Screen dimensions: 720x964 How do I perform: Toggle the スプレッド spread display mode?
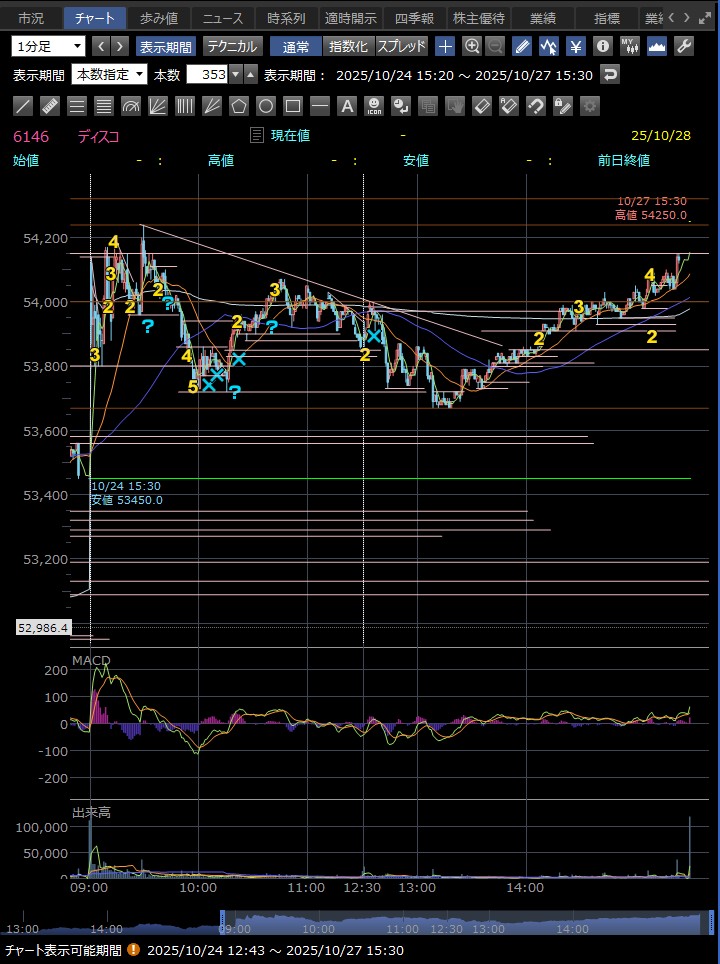[402, 46]
